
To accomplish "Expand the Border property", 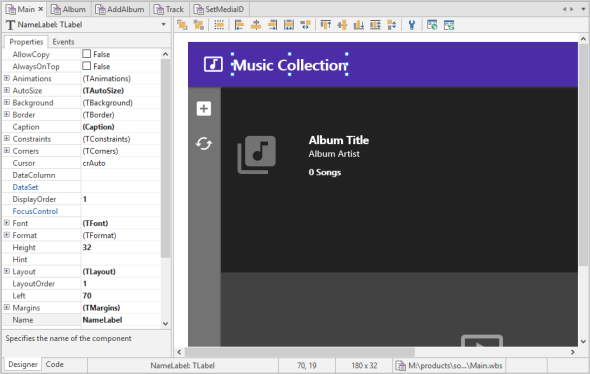I will 7,114.
